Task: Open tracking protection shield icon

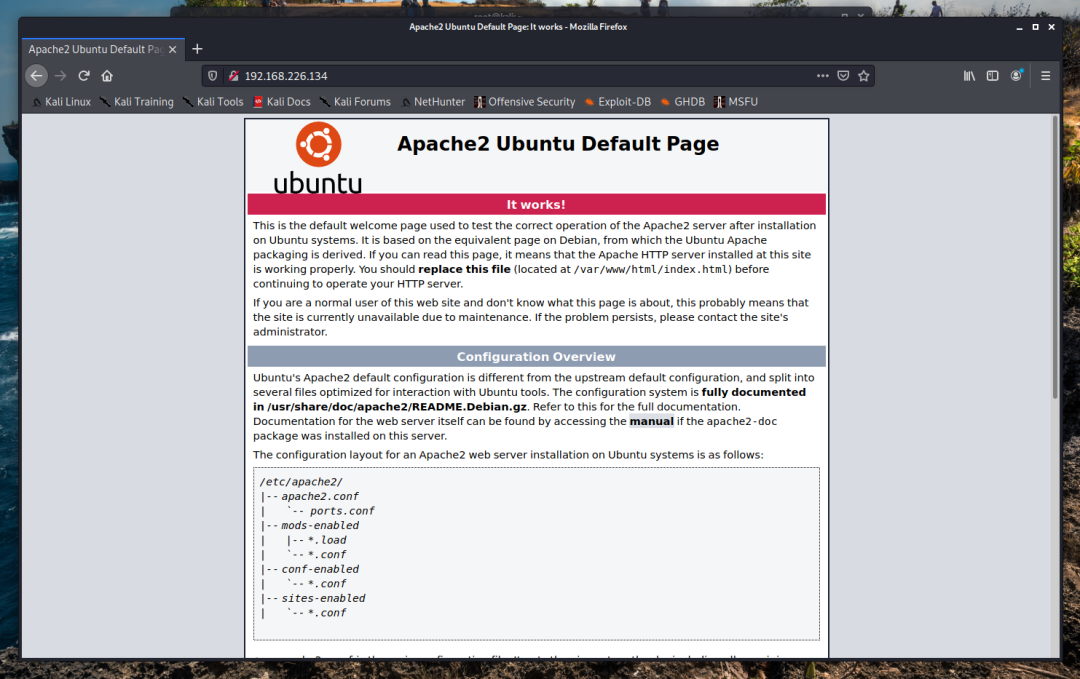Action: (x=213, y=76)
